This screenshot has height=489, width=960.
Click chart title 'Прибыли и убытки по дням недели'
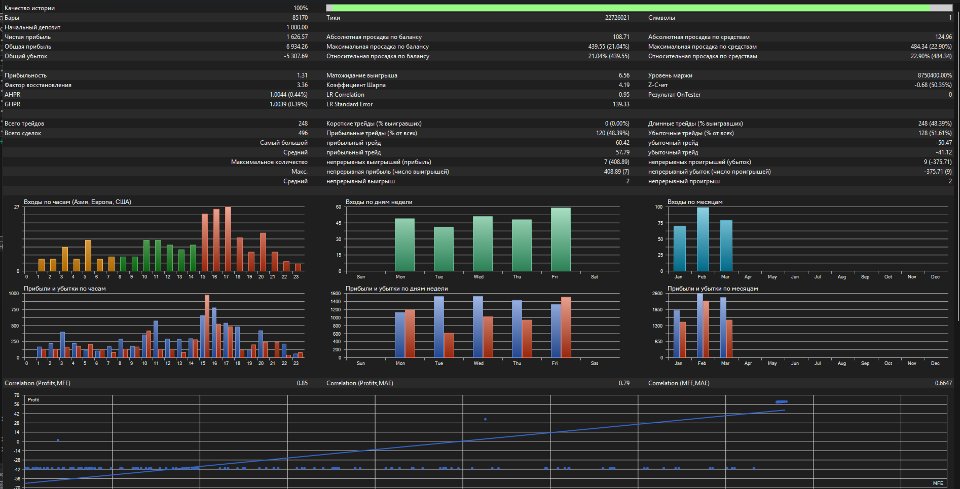click(397, 288)
